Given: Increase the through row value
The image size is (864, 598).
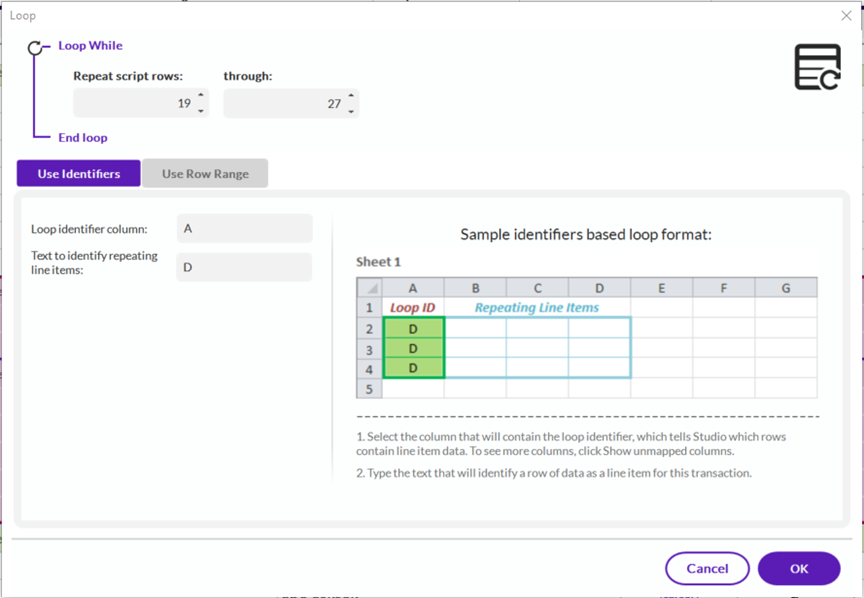Looking at the screenshot, I should tap(351, 95).
